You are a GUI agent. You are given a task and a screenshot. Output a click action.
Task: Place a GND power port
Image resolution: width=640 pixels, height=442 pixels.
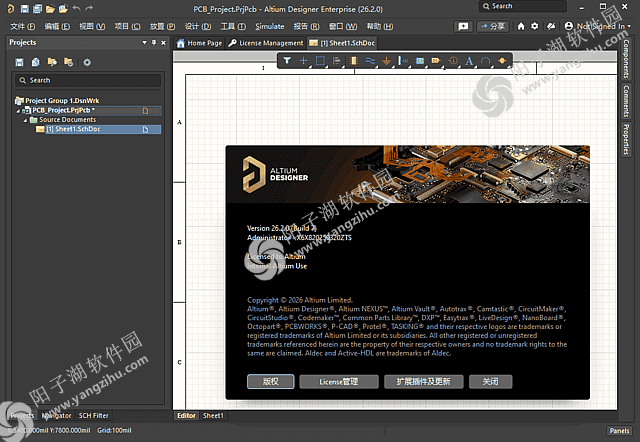pyautogui.click(x=386, y=61)
